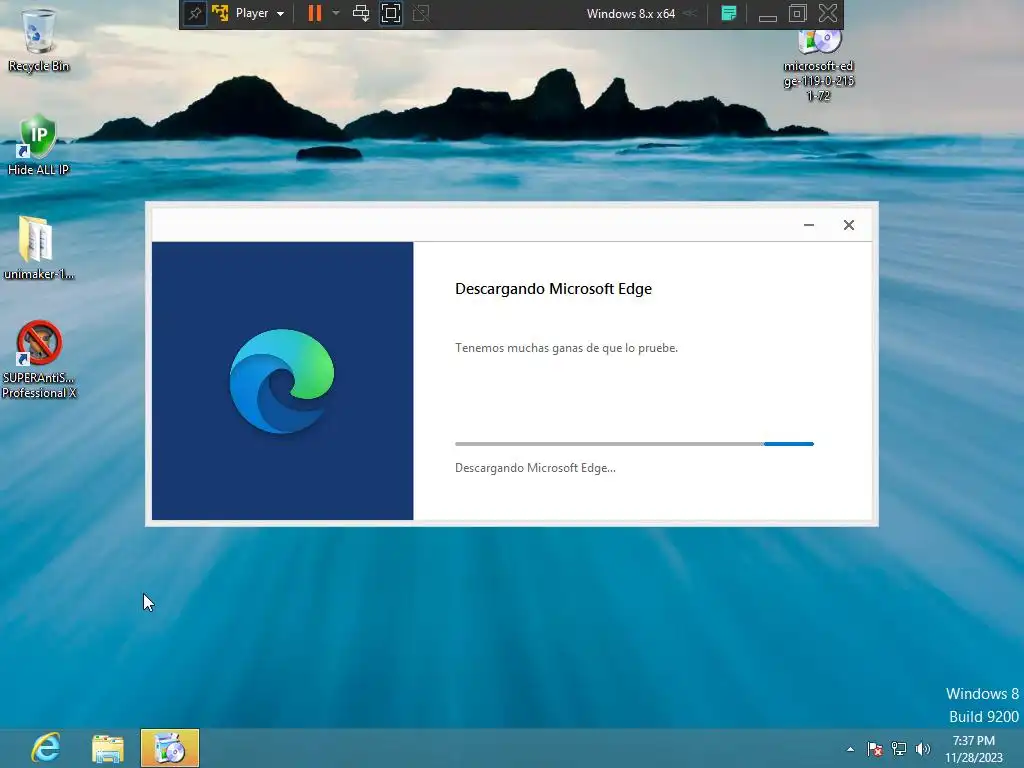Screen dimensions: 1024x768
Task: Open File Explorer from the taskbar
Action: 108,748
